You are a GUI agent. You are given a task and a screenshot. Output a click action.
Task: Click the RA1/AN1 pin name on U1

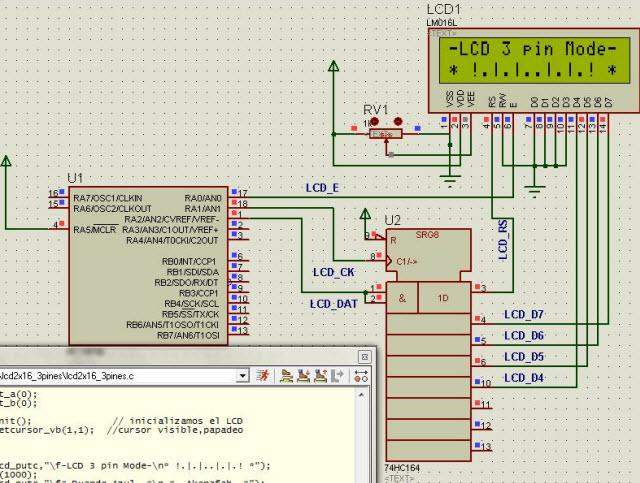point(203,209)
